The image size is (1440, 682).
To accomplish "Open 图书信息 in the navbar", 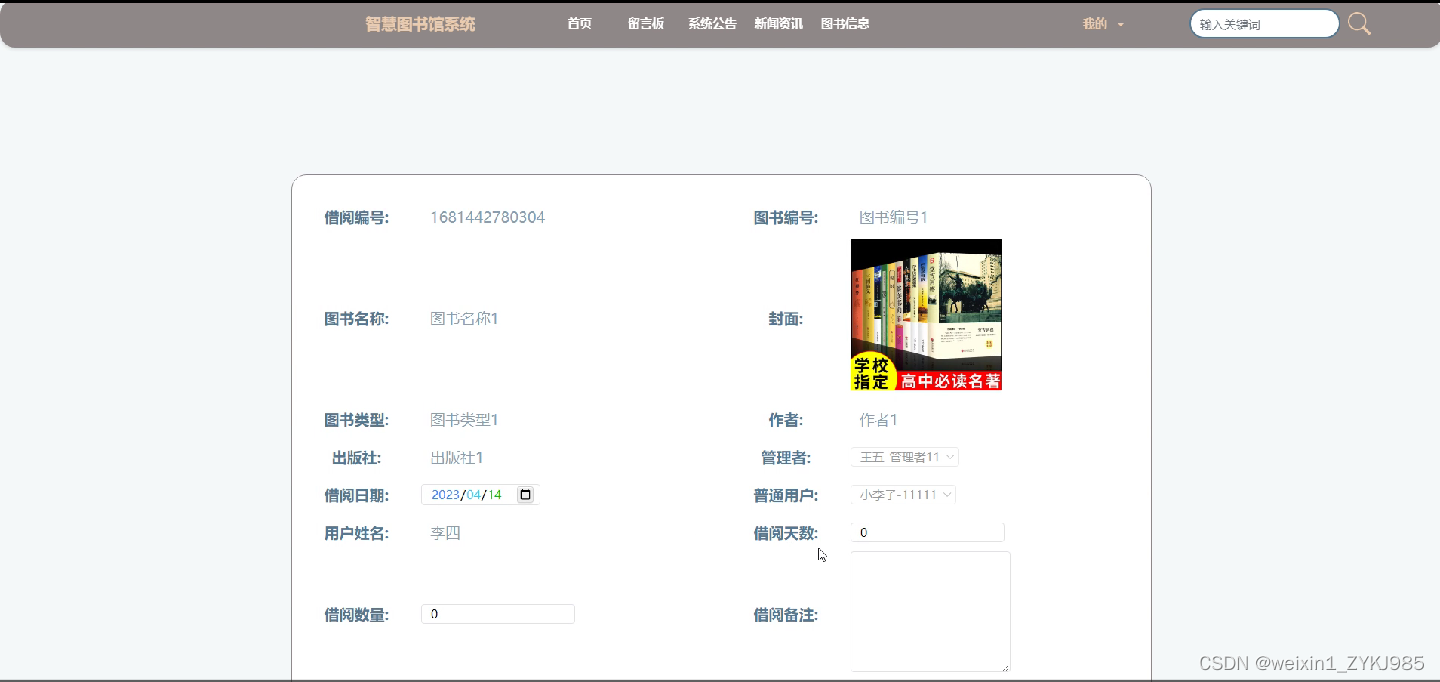I will click(x=845, y=24).
